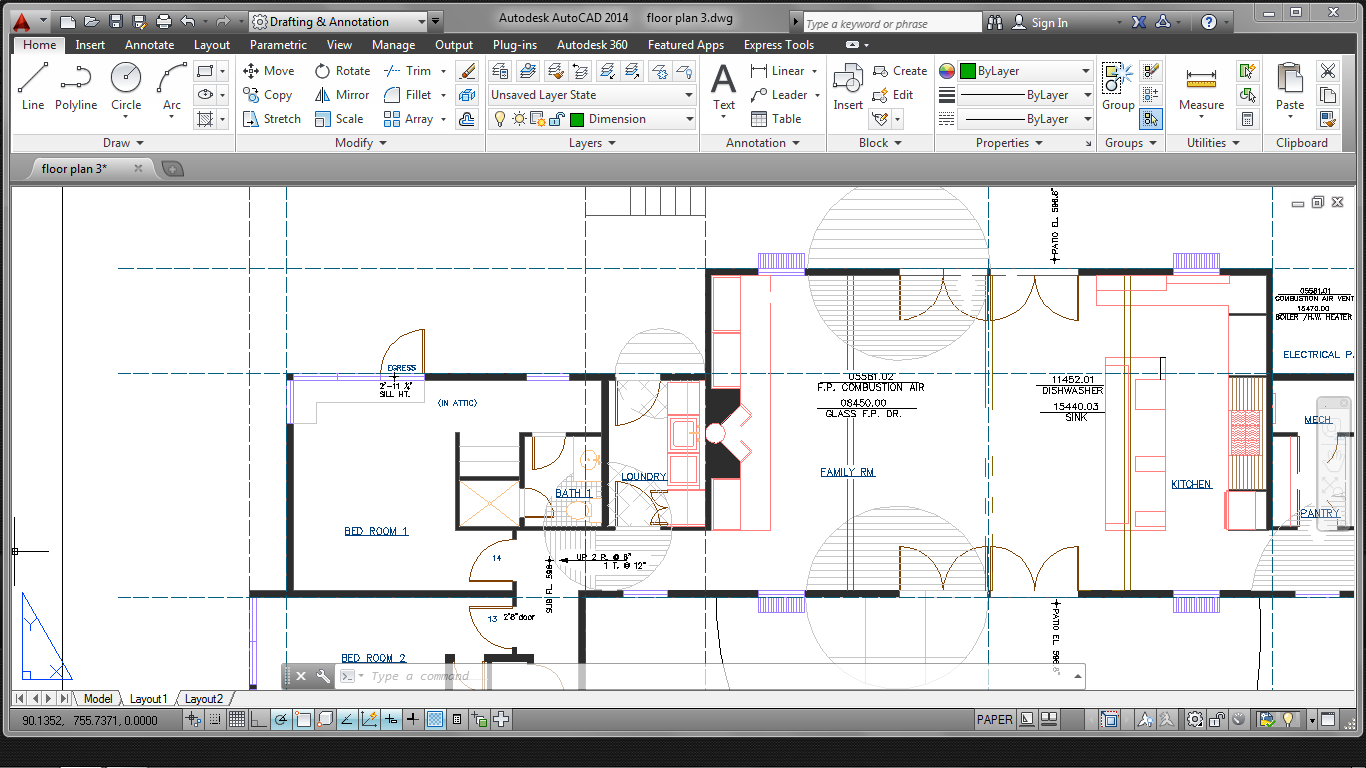Viewport: 1366px width, 768px height.
Task: Open the Drafting & Annotation workspace dropdown
Action: click(421, 21)
